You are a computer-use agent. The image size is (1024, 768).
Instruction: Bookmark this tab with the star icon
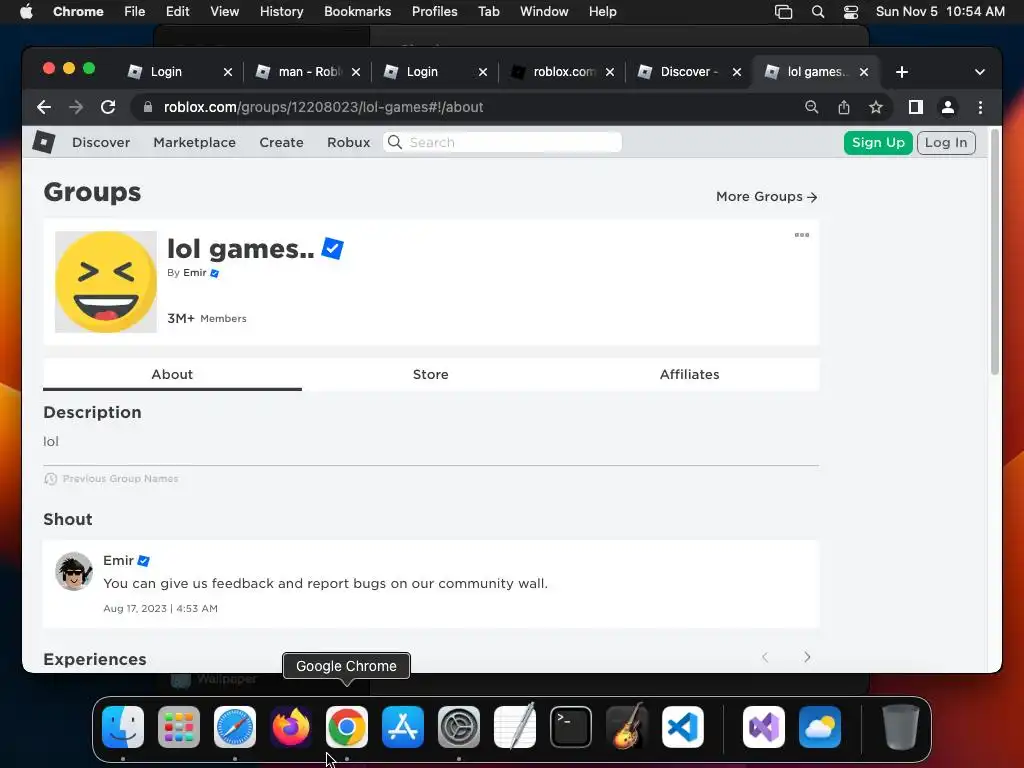[x=876, y=107]
